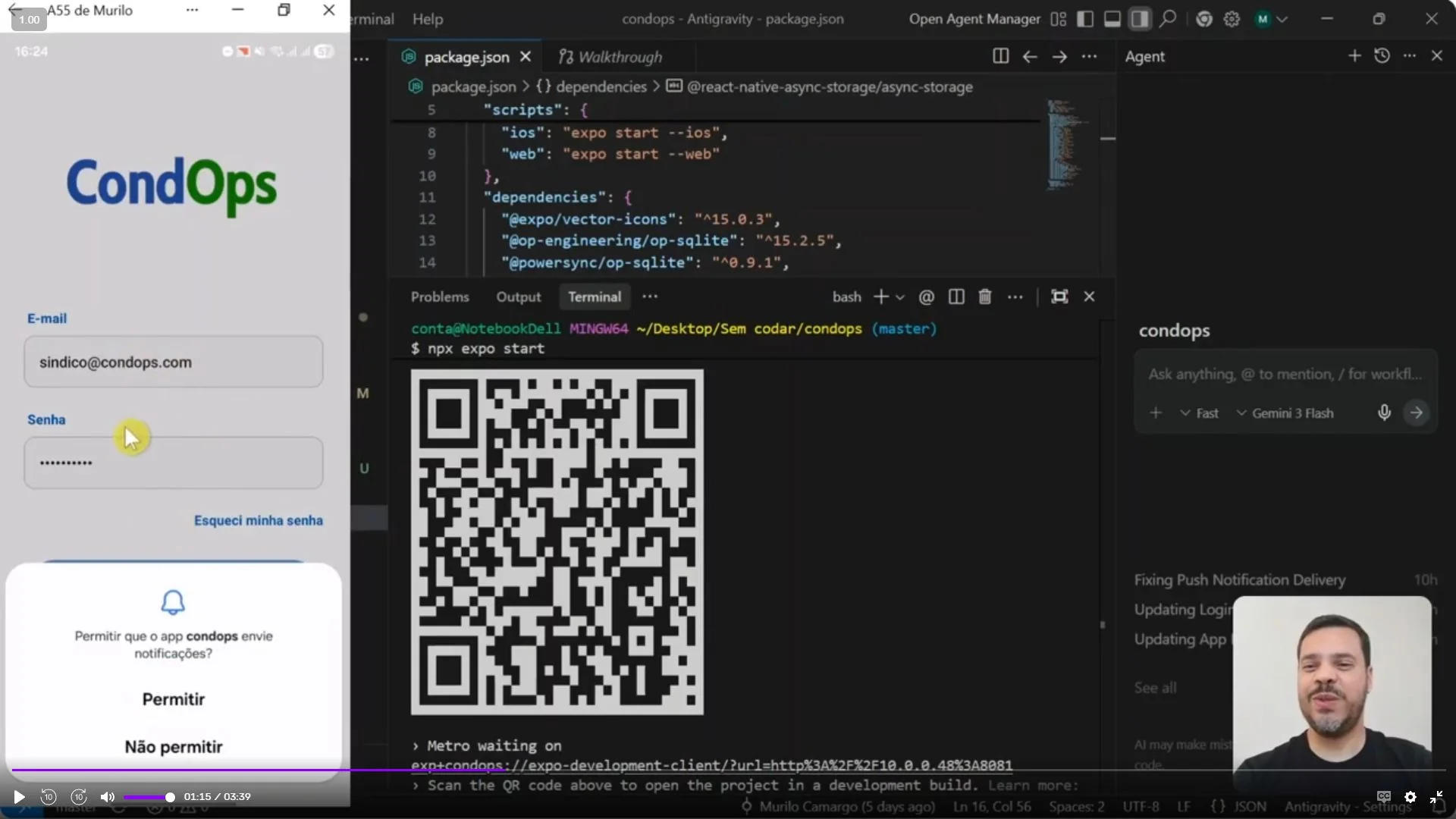
Task: Open video player settings gear
Action: click(x=1410, y=796)
